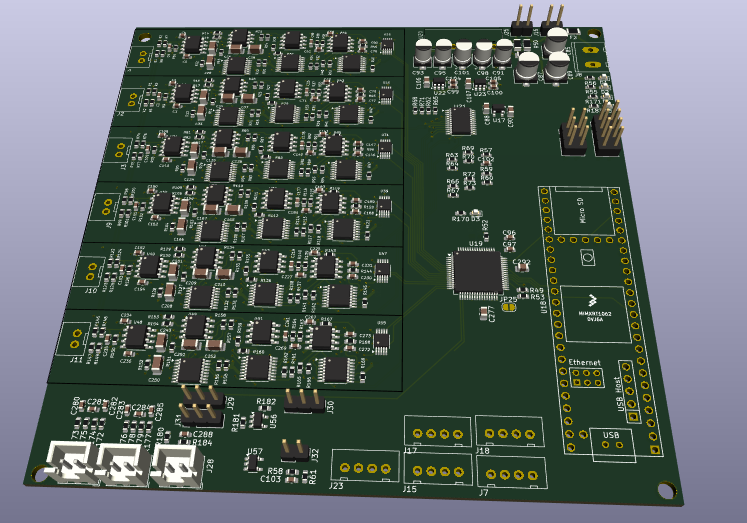
Task: Click the R58 label text
Action: (275, 471)
